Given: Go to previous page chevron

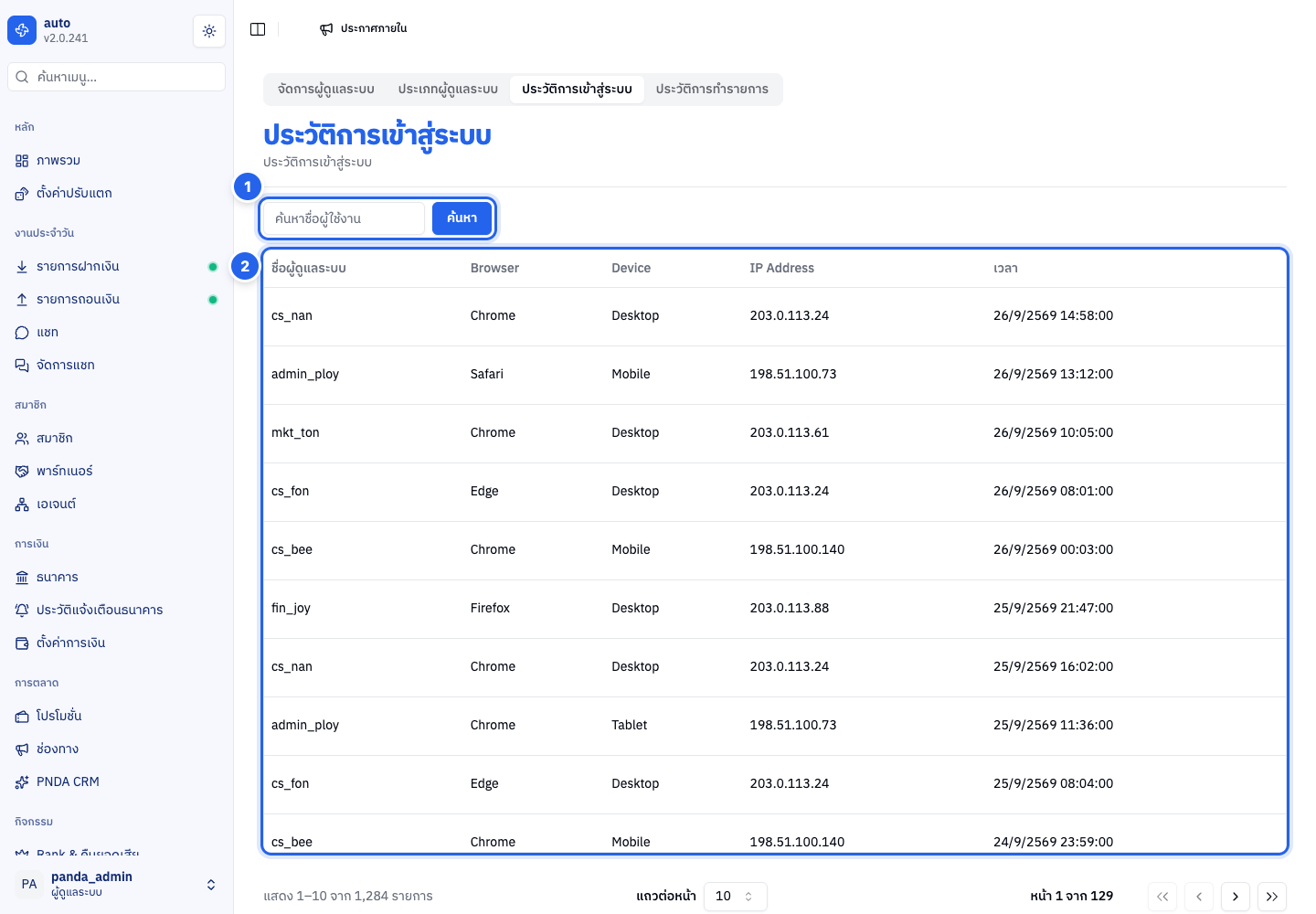Looking at the screenshot, I should pos(1199,897).
